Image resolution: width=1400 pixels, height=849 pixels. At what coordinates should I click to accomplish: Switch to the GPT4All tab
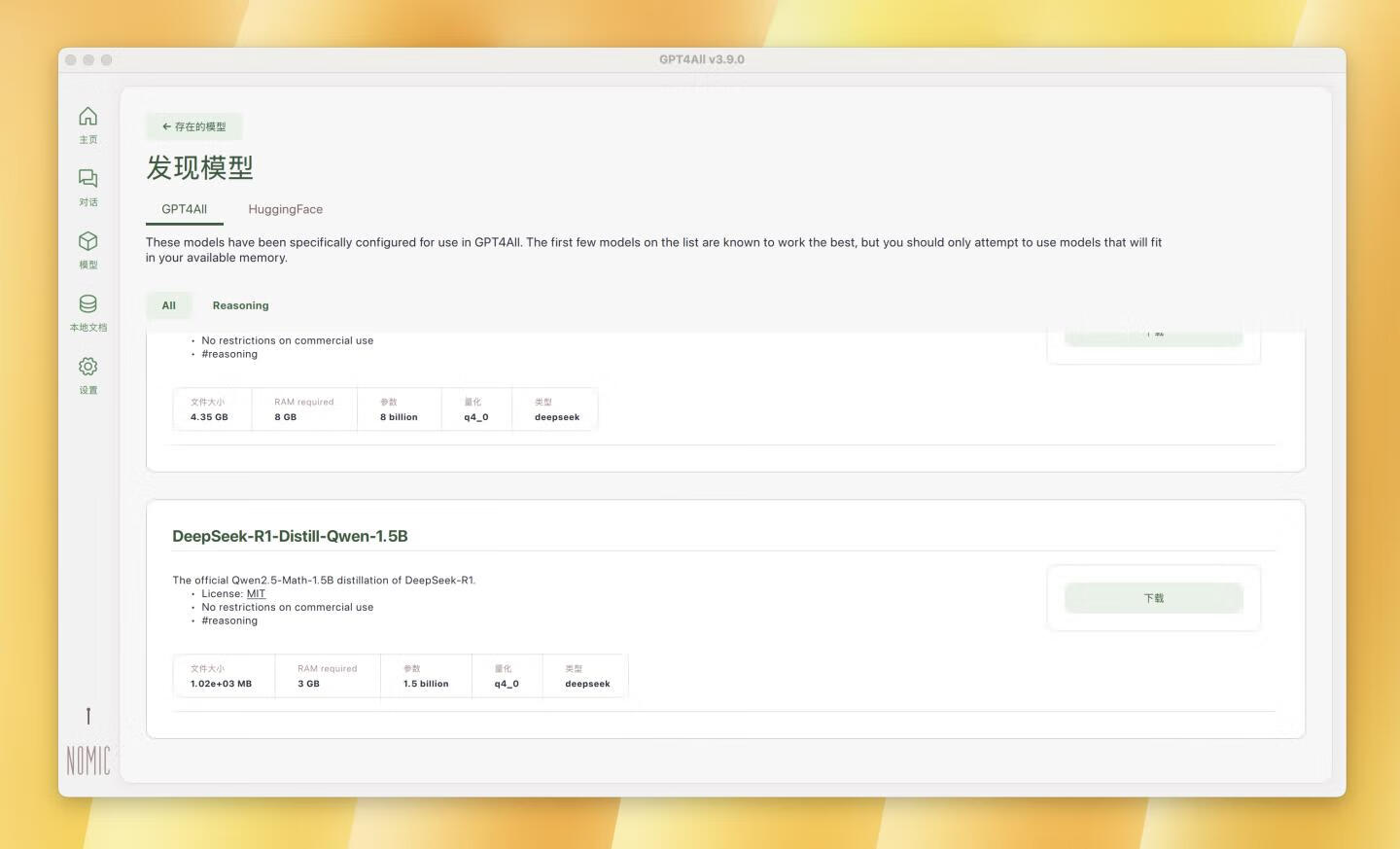click(184, 209)
